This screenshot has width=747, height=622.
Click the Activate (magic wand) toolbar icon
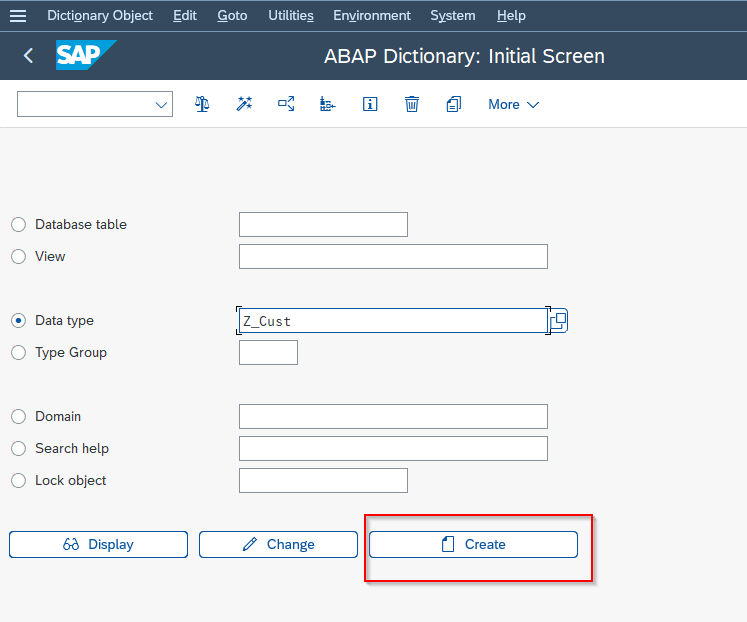point(244,104)
